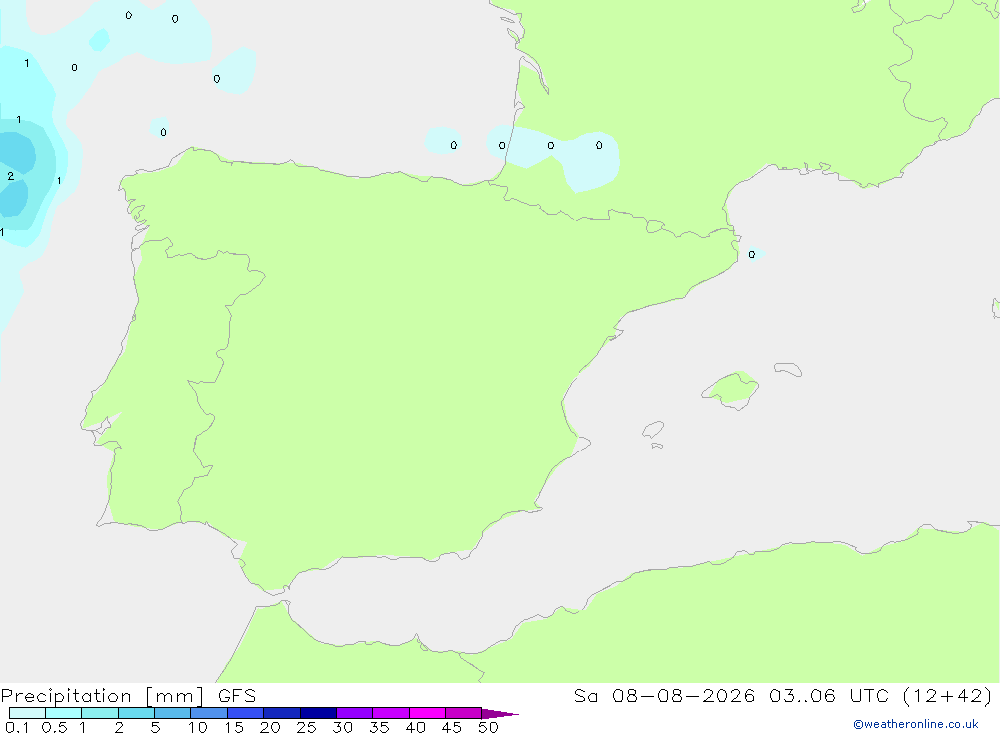Click the 'GFS' model label

click(x=237, y=695)
